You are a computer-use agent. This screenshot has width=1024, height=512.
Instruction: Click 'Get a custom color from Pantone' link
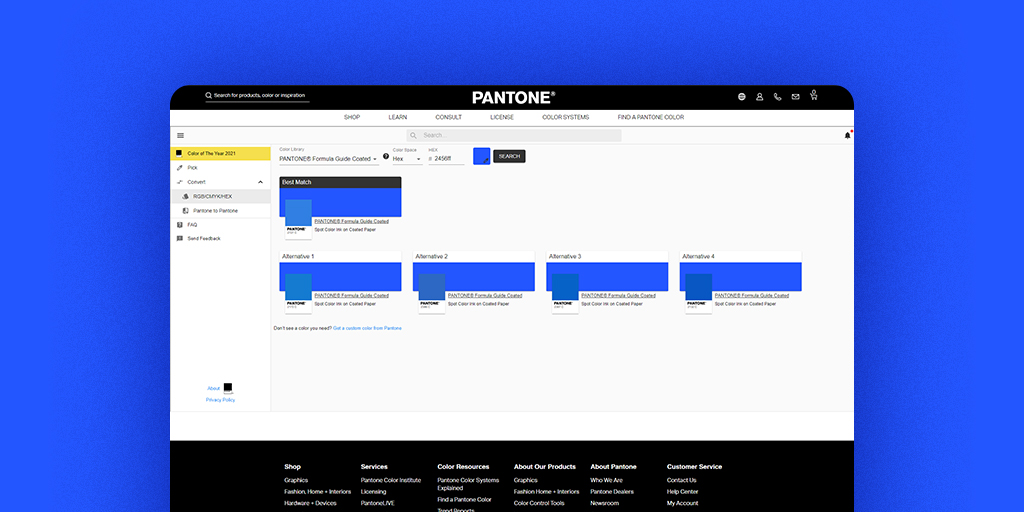(367, 328)
